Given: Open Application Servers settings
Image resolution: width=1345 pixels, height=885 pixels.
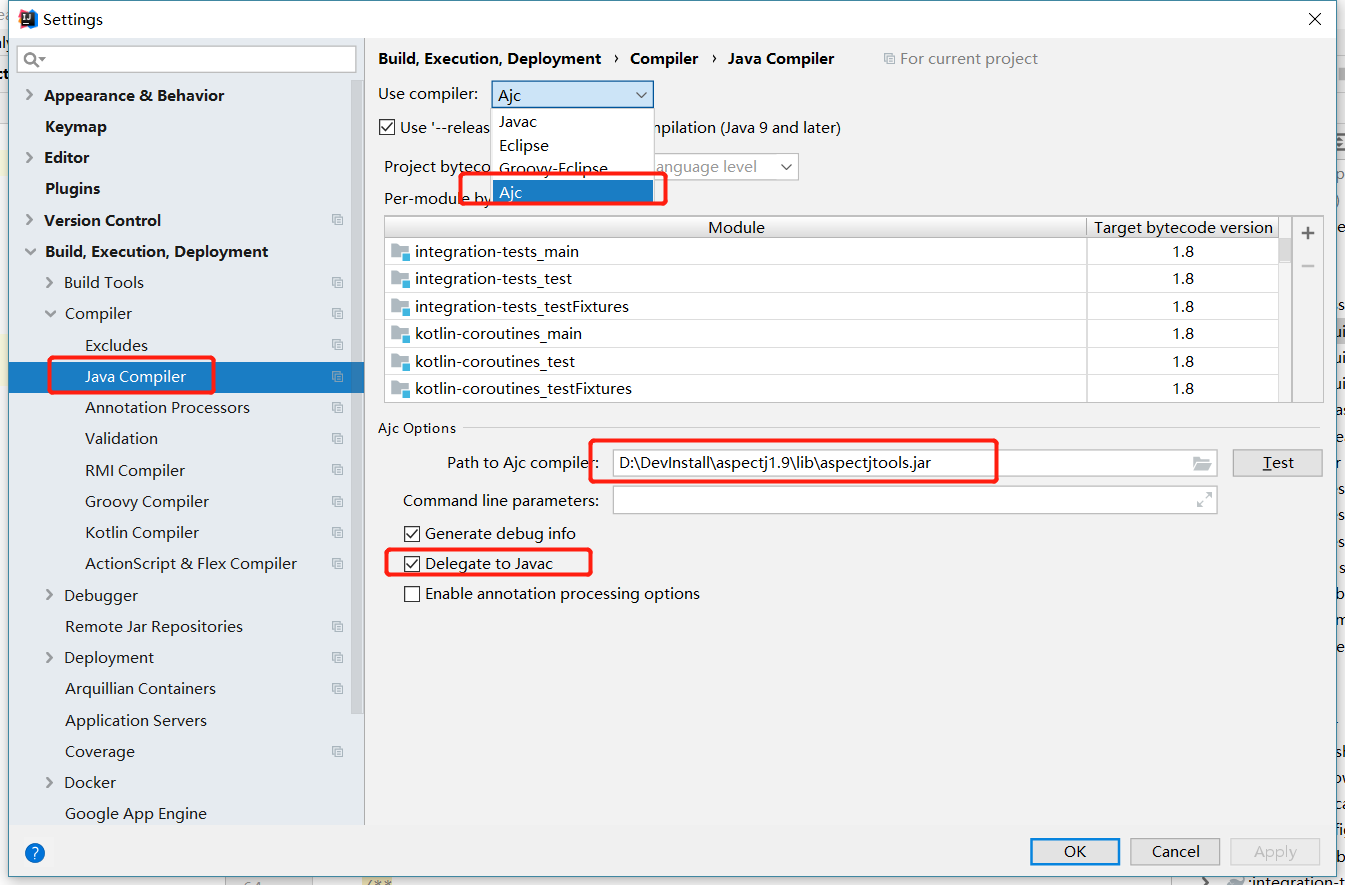Looking at the screenshot, I should coord(136,721).
